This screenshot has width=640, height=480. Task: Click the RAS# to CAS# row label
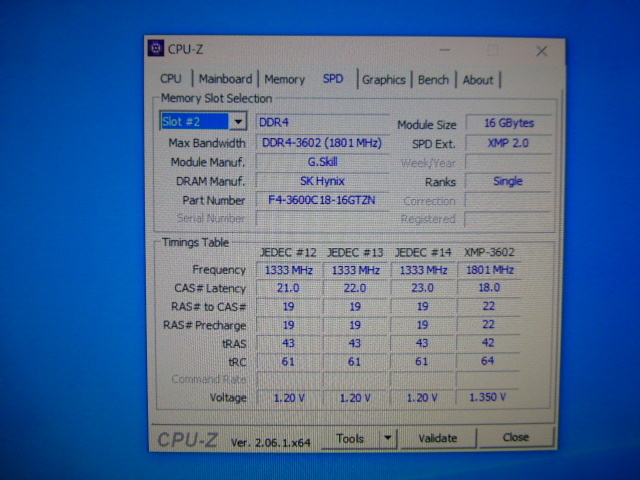(x=209, y=307)
